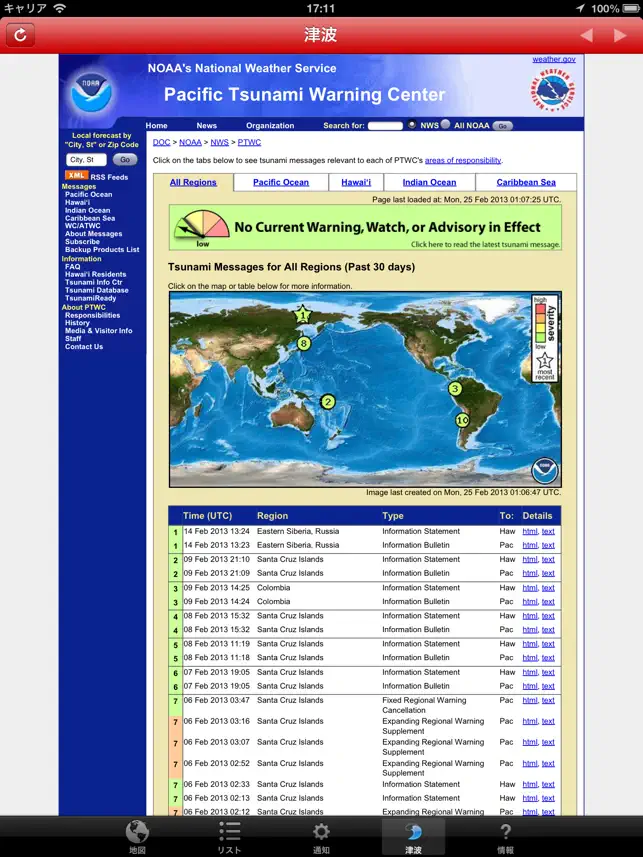This screenshot has height=857, width=643.
Task: Click the tsunami messages world map
Action: click(365, 389)
